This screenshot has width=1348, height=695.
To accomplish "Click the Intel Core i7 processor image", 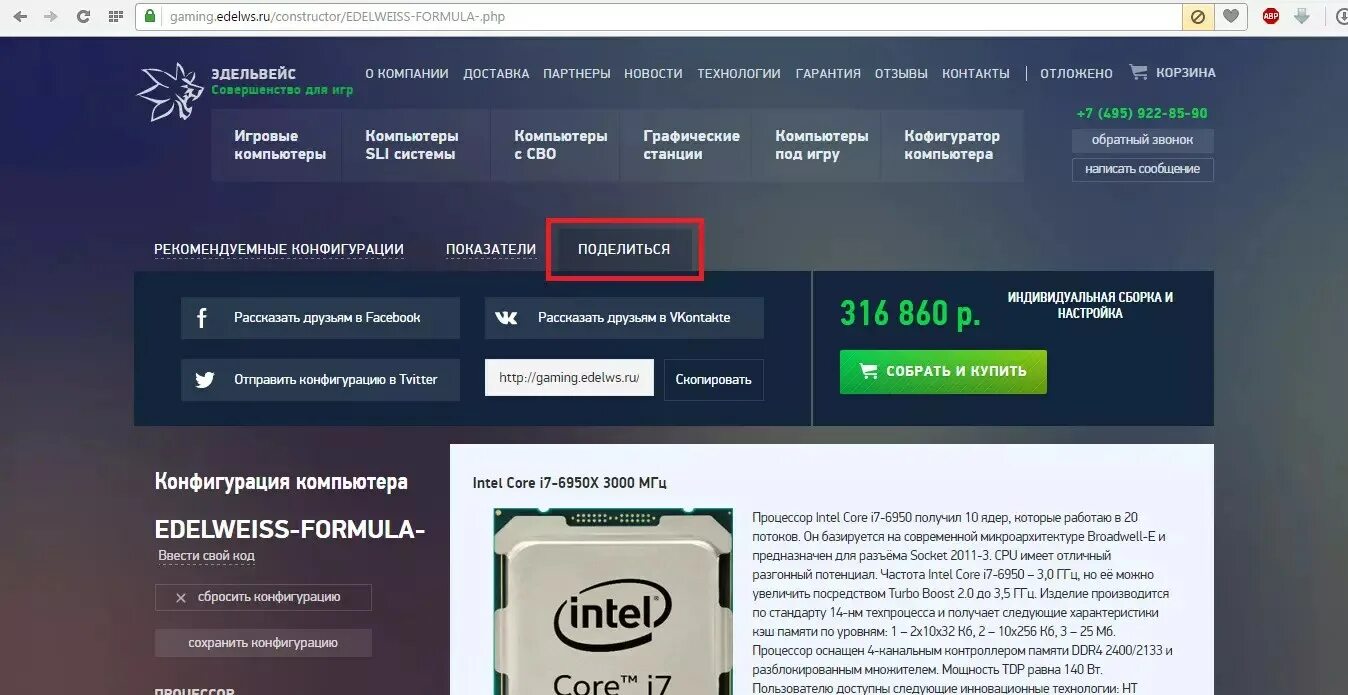I will (614, 601).
